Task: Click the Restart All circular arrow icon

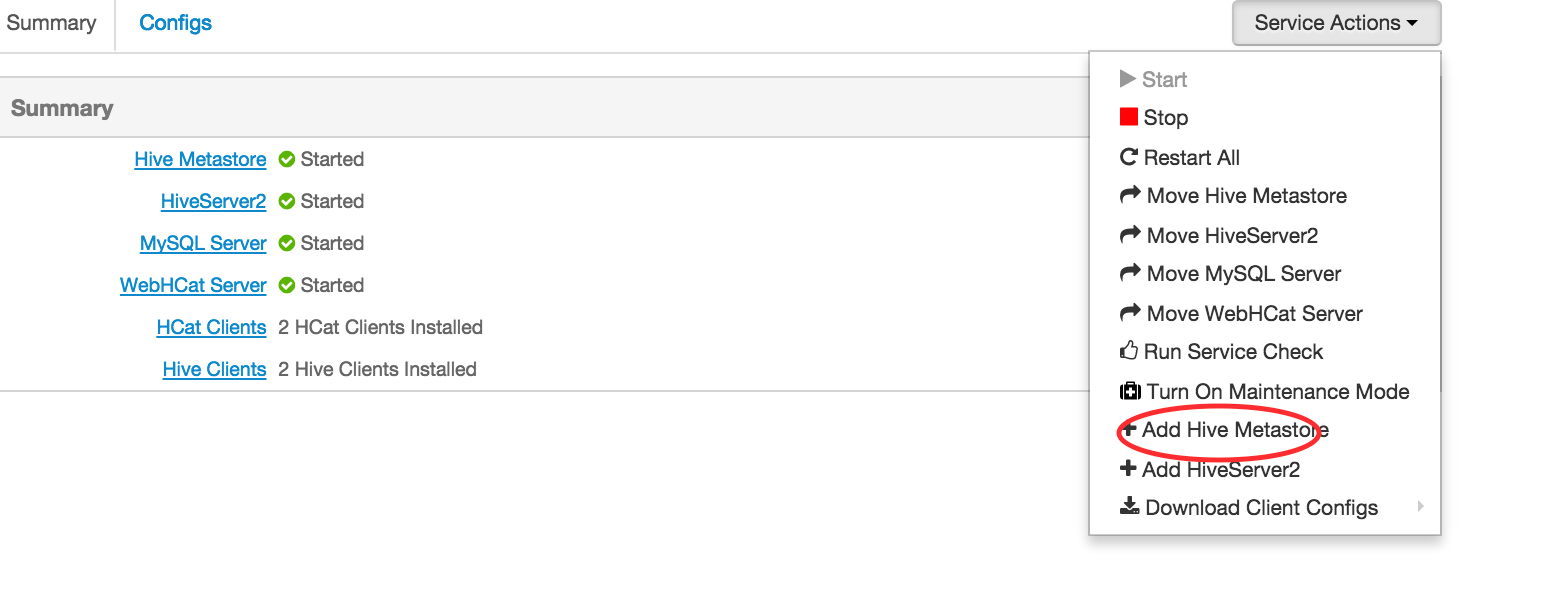Action: [1129, 157]
